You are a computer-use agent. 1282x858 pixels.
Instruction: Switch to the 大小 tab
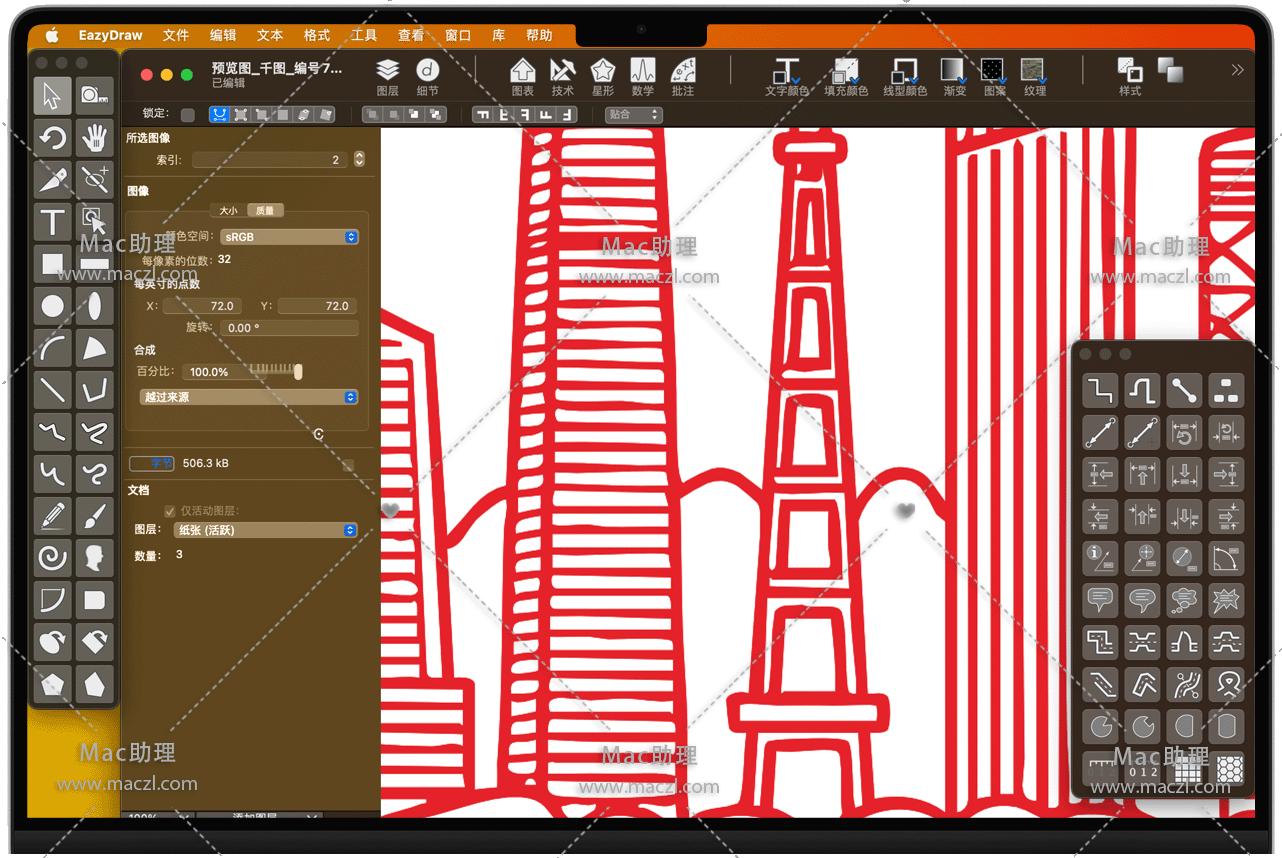pyautogui.click(x=229, y=211)
